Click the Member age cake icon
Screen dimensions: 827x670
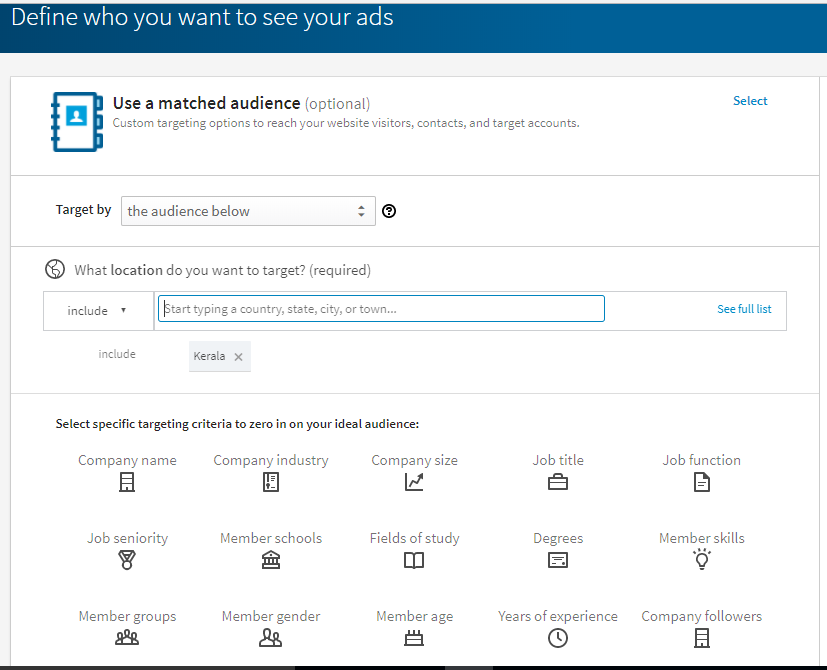click(x=414, y=638)
